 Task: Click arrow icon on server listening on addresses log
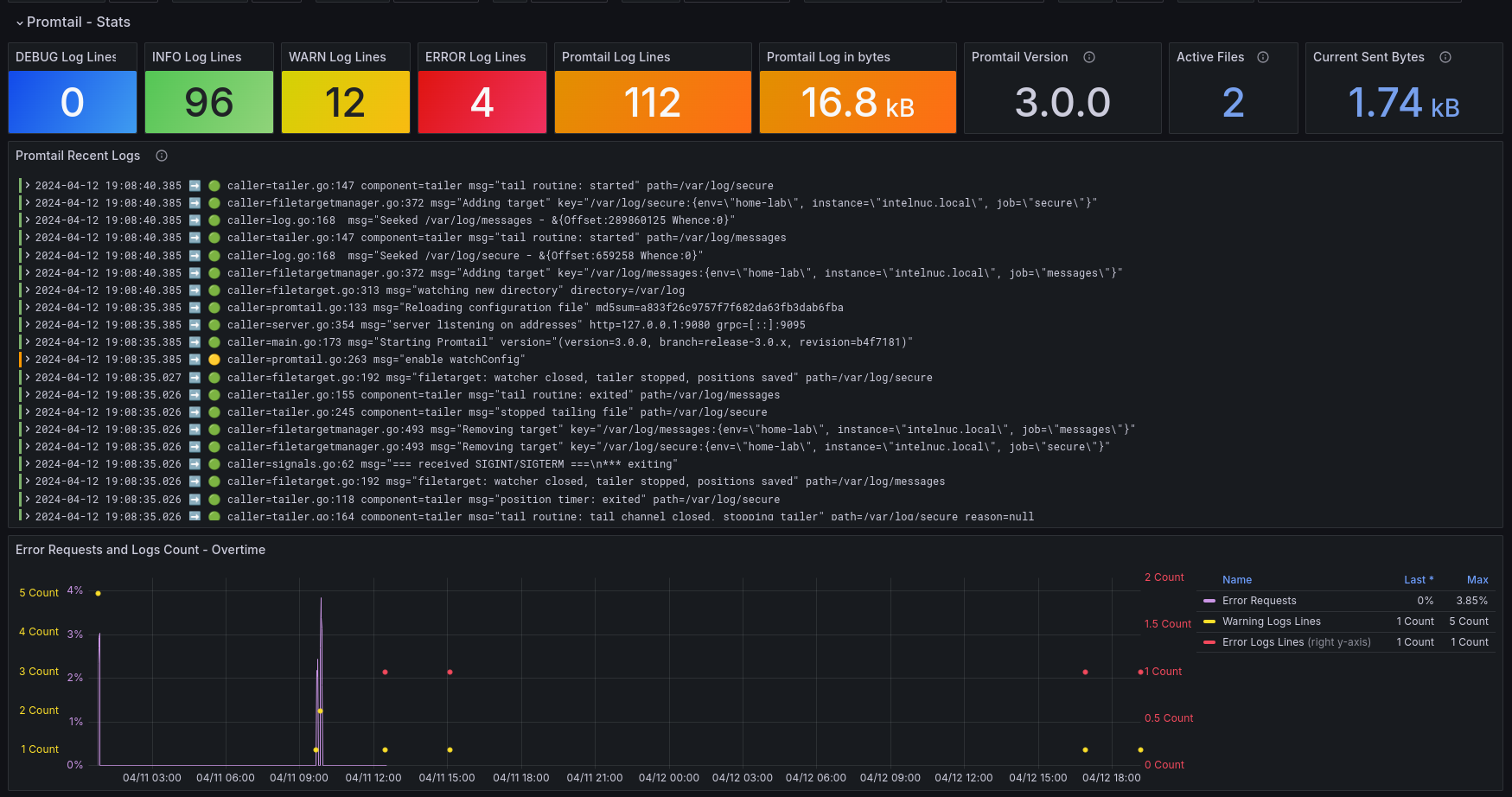click(x=195, y=325)
